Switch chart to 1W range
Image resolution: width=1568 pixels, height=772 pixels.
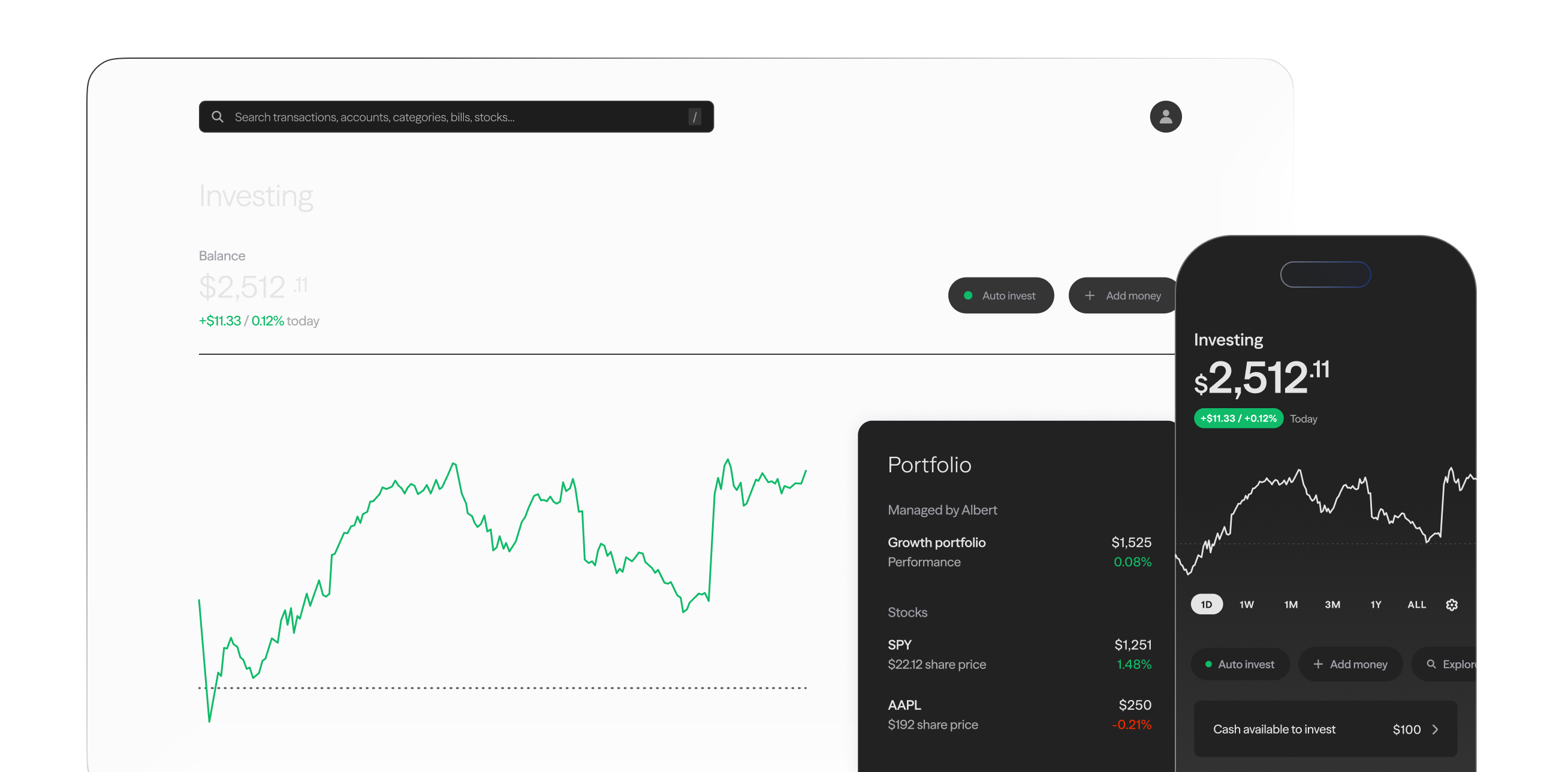click(1246, 604)
